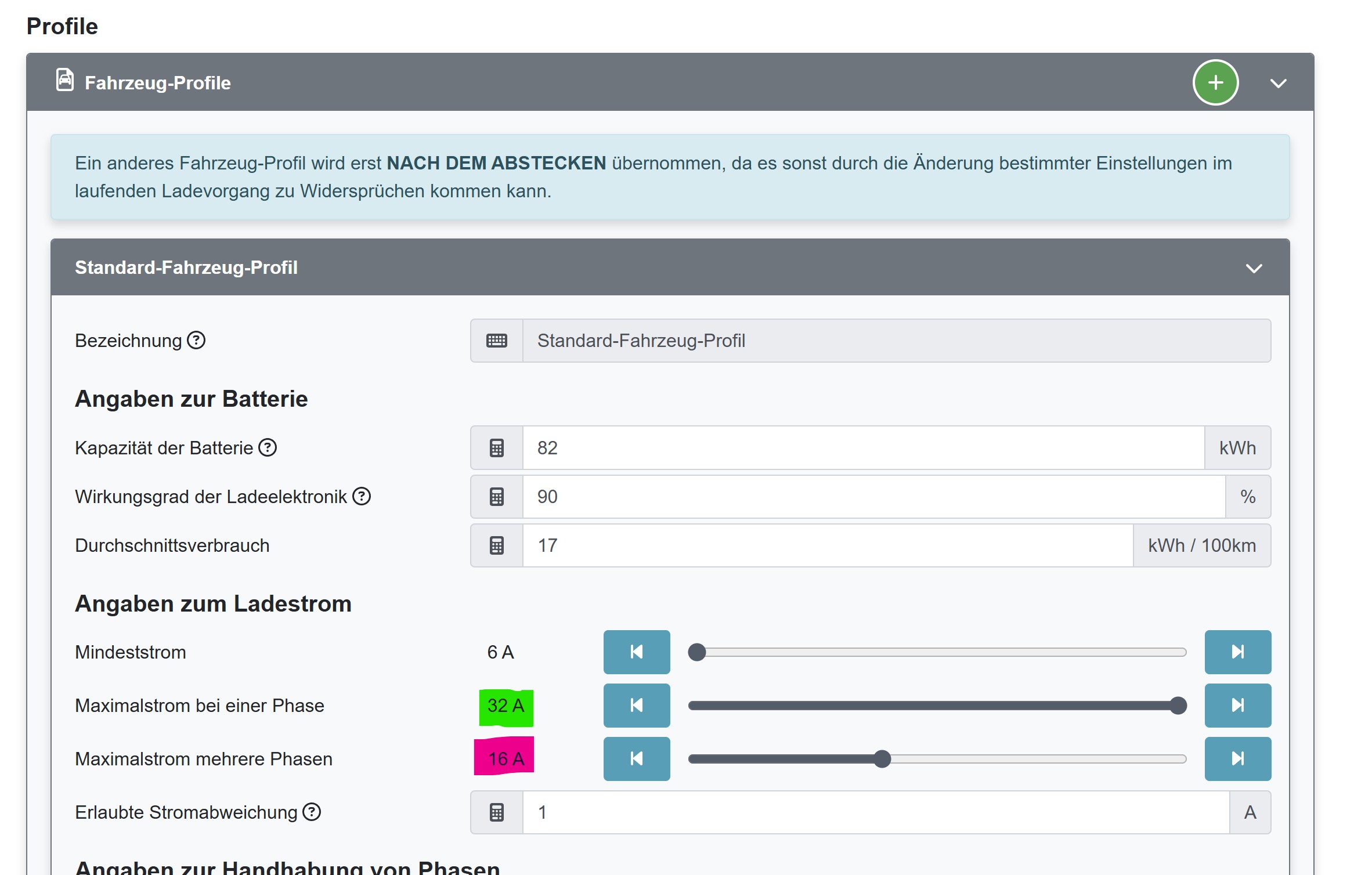Click the green add vehicle profile button

coord(1215,82)
